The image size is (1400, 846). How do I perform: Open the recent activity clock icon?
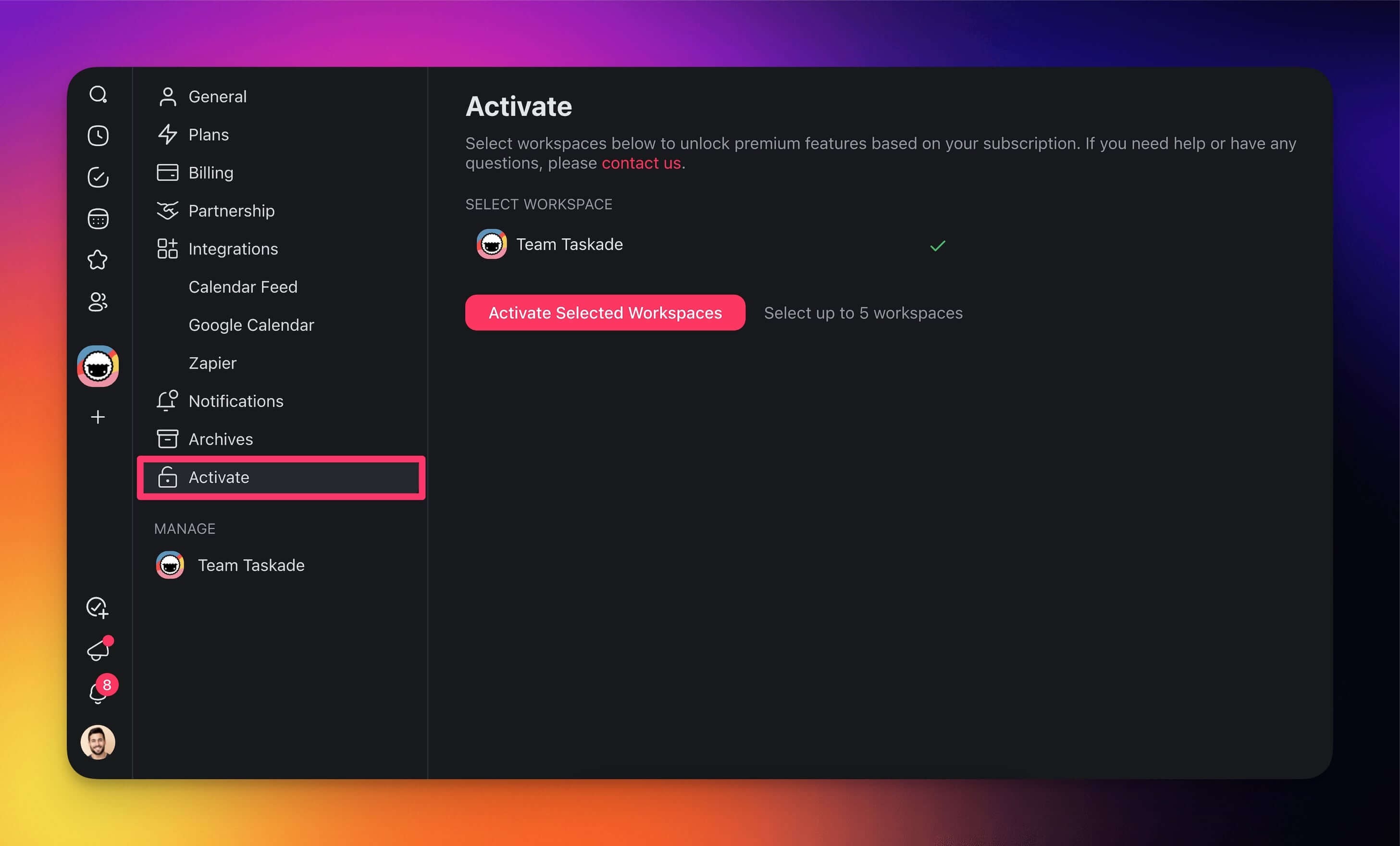coord(98,136)
